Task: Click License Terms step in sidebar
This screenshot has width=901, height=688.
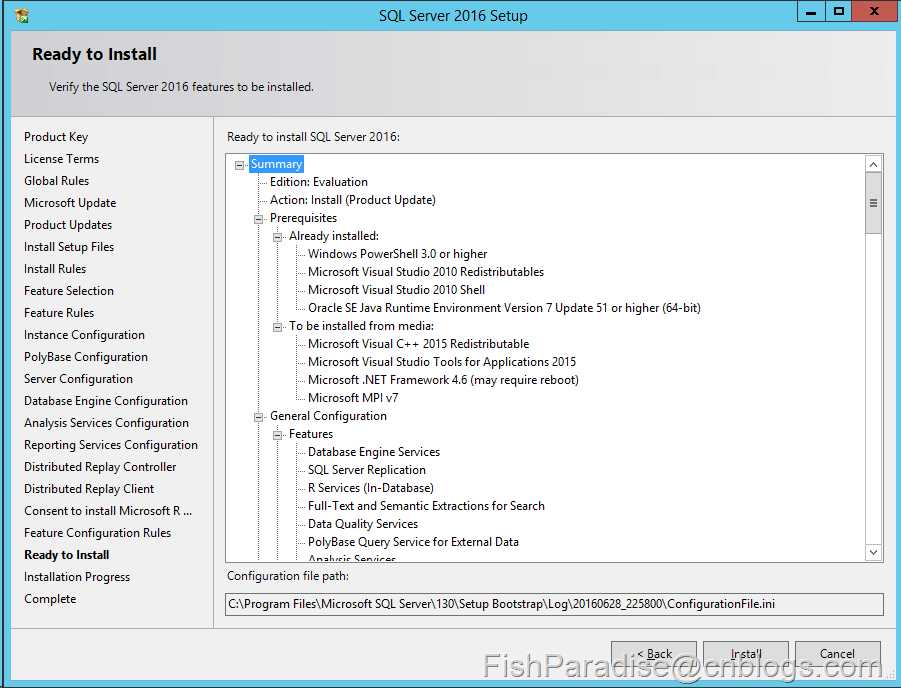Action: click(61, 159)
